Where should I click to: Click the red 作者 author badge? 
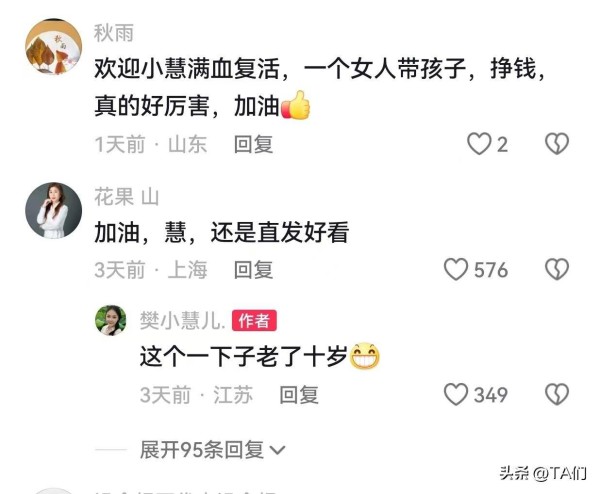[254, 320]
